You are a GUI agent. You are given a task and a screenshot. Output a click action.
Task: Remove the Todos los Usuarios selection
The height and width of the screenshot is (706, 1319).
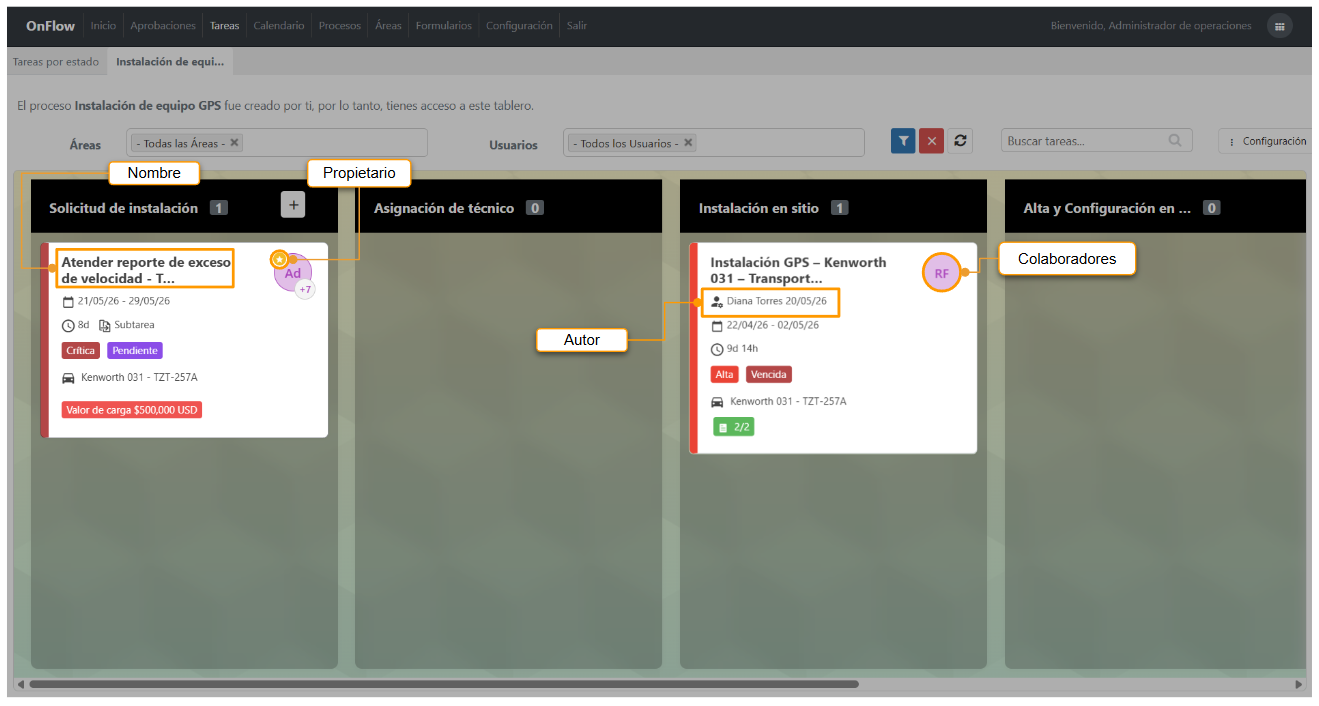tap(688, 143)
